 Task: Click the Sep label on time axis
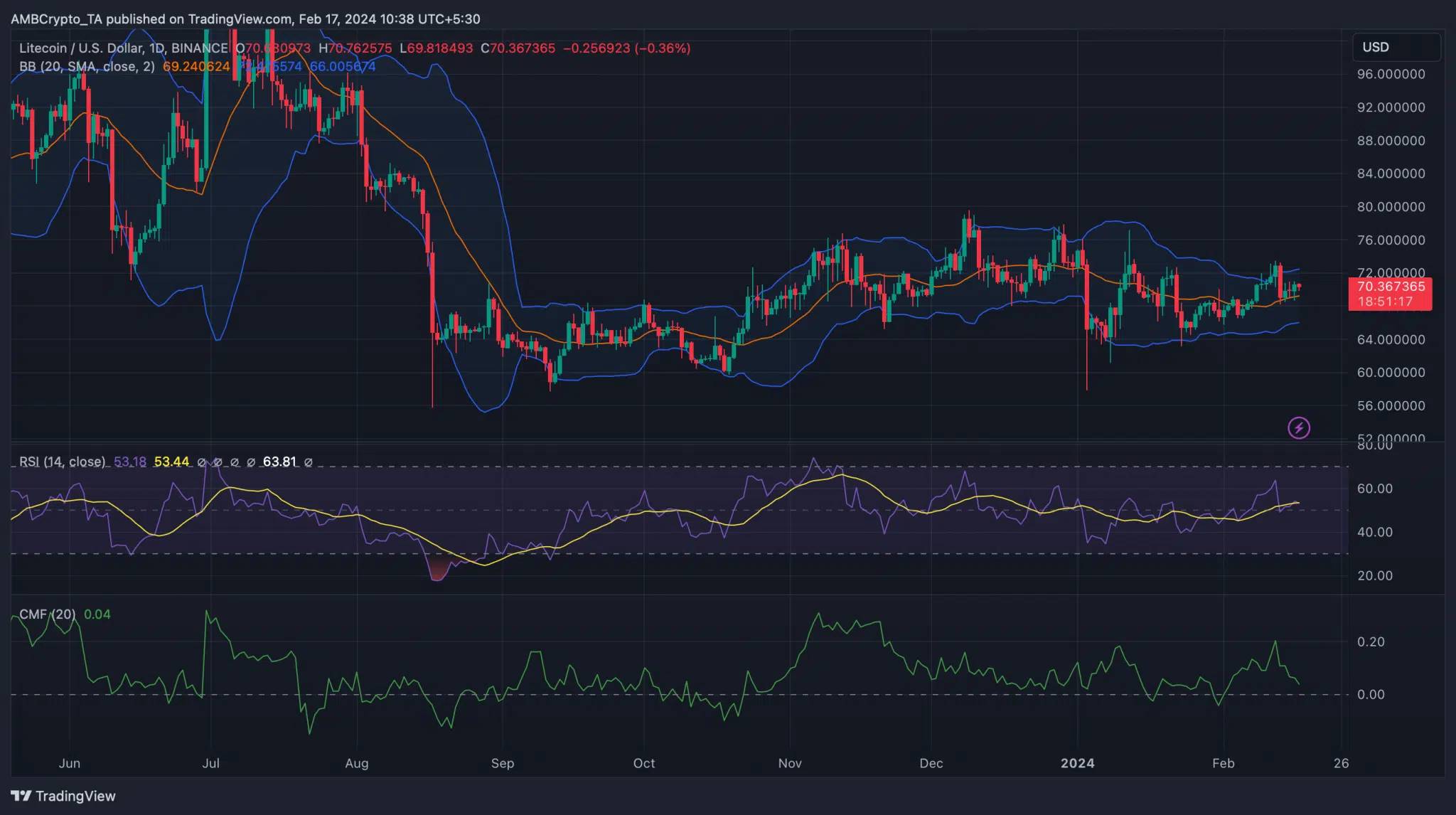pyautogui.click(x=502, y=763)
